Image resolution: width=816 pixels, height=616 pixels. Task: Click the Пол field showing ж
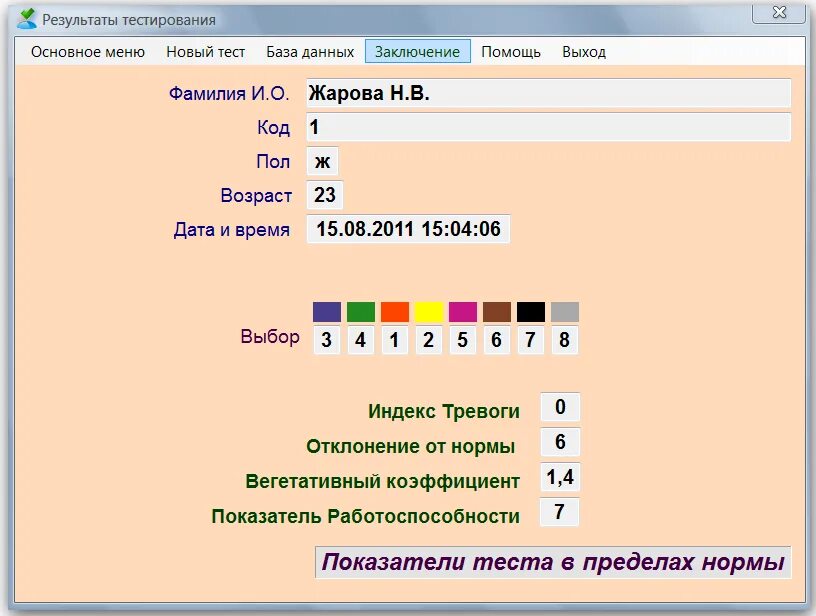coord(322,161)
